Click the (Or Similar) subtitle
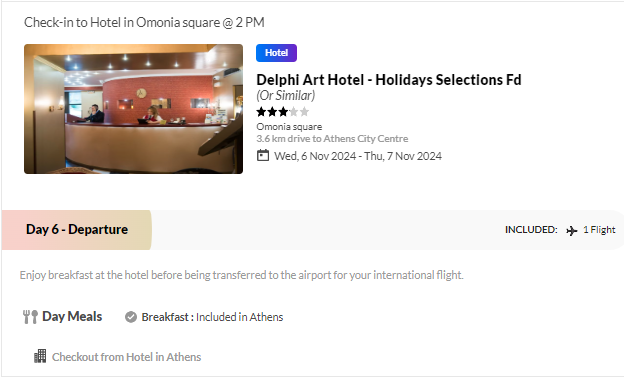The width and height of the screenshot is (624, 377). (286, 96)
